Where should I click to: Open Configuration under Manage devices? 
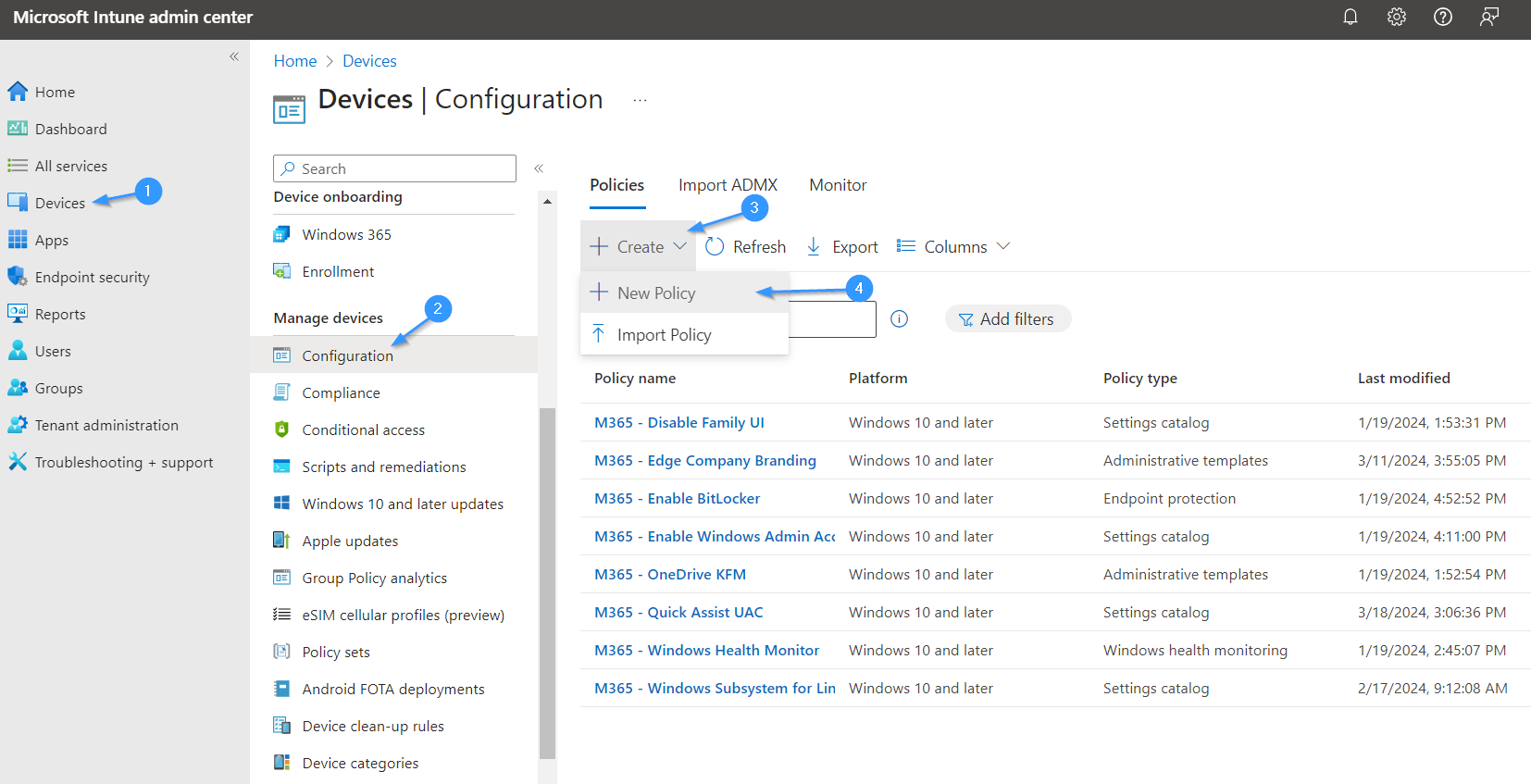(393, 355)
